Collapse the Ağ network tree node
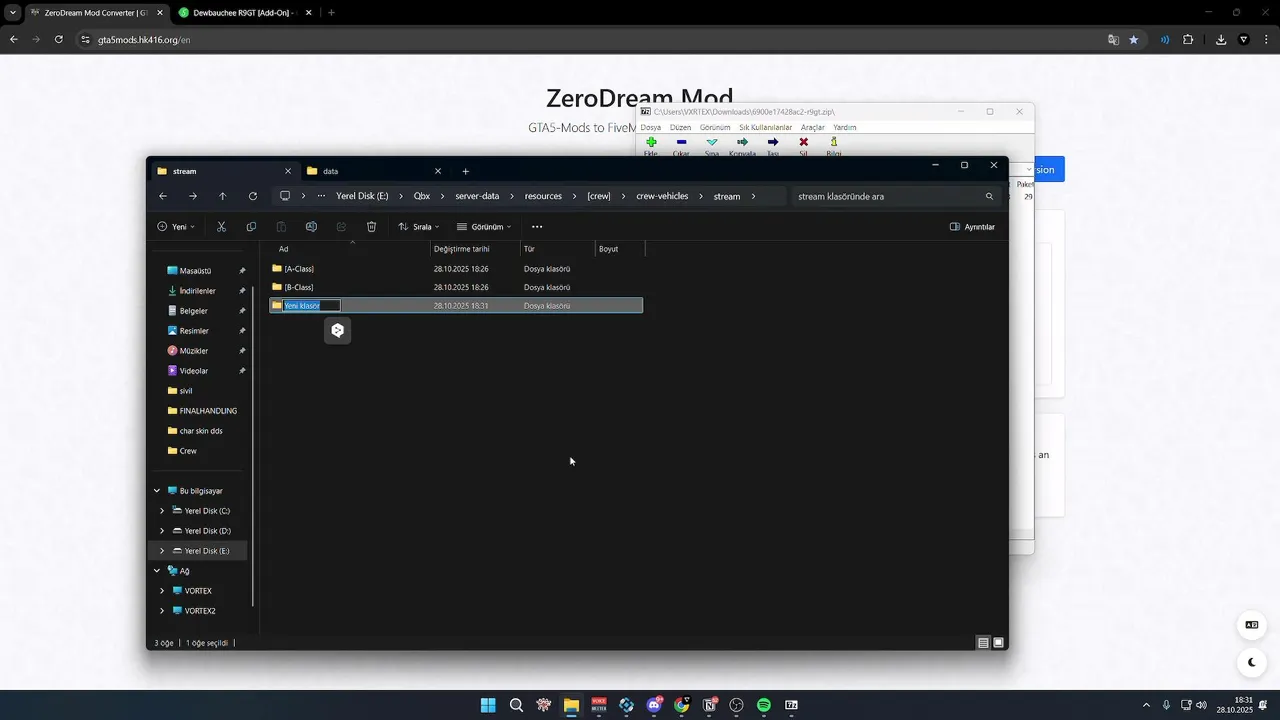 point(157,571)
